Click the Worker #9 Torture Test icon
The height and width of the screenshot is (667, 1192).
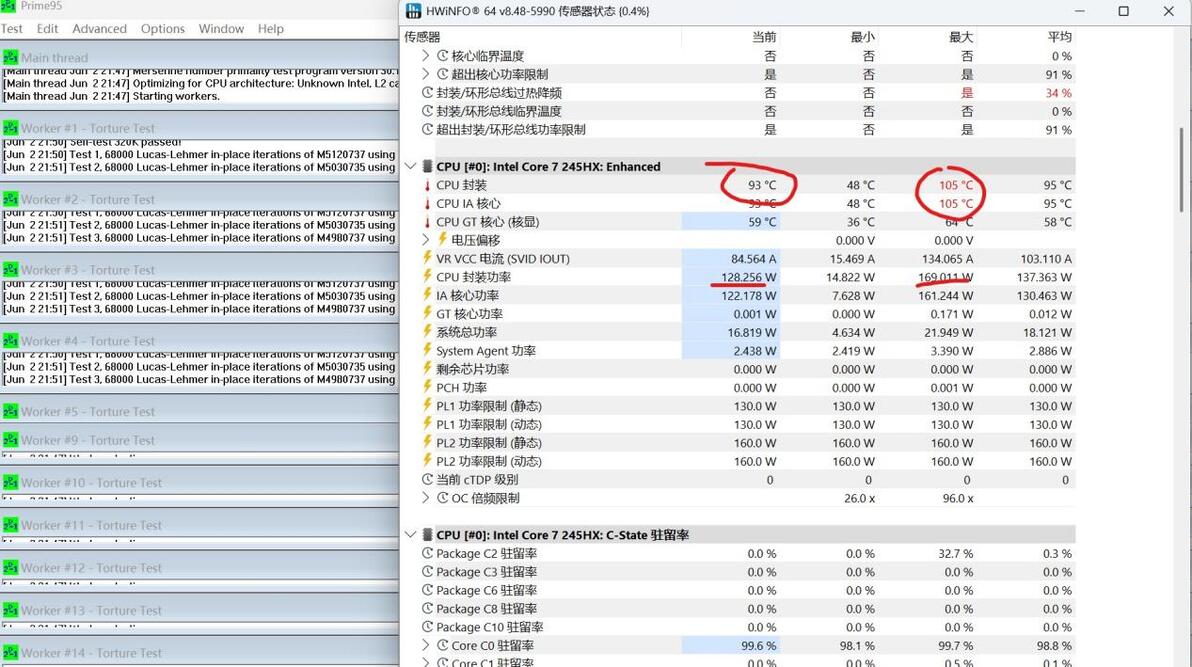point(10,440)
